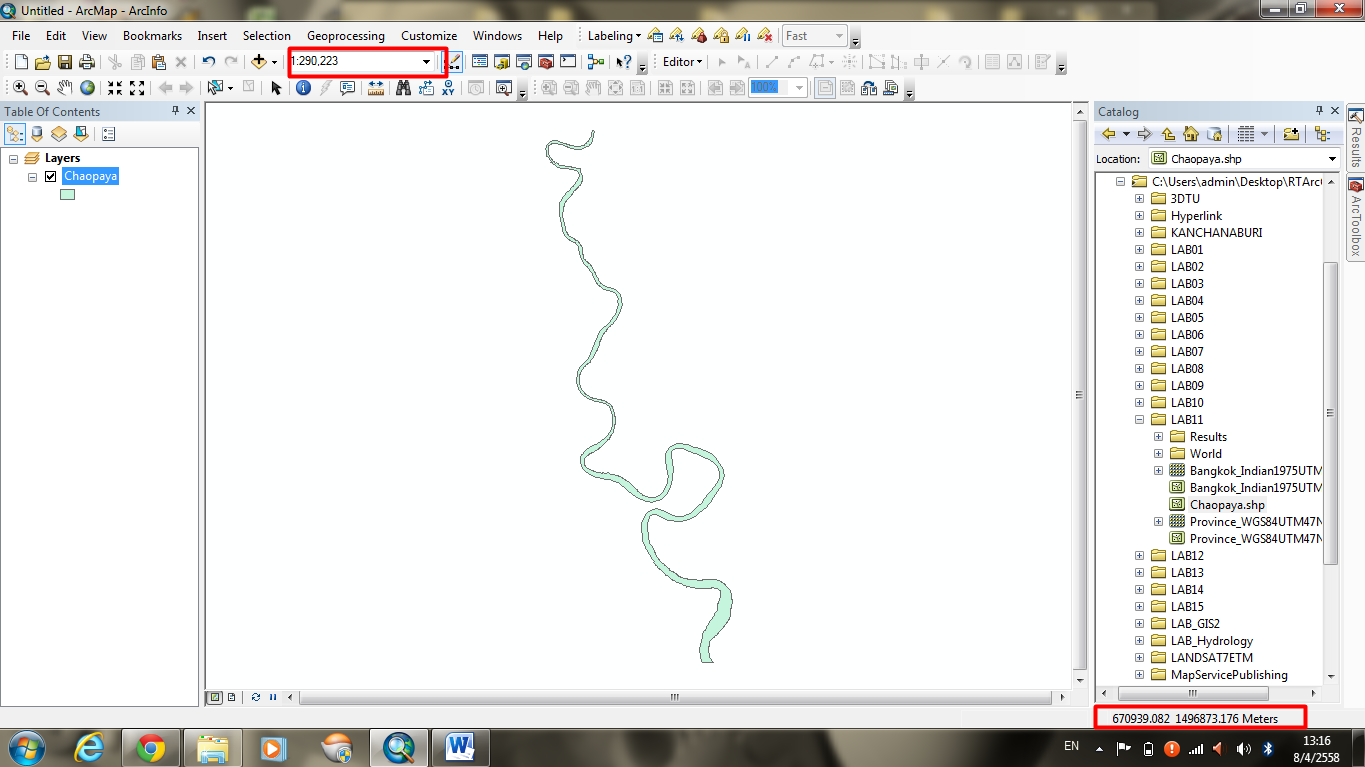Open the What's This help tool
The height and width of the screenshot is (767, 1365).
[624, 62]
